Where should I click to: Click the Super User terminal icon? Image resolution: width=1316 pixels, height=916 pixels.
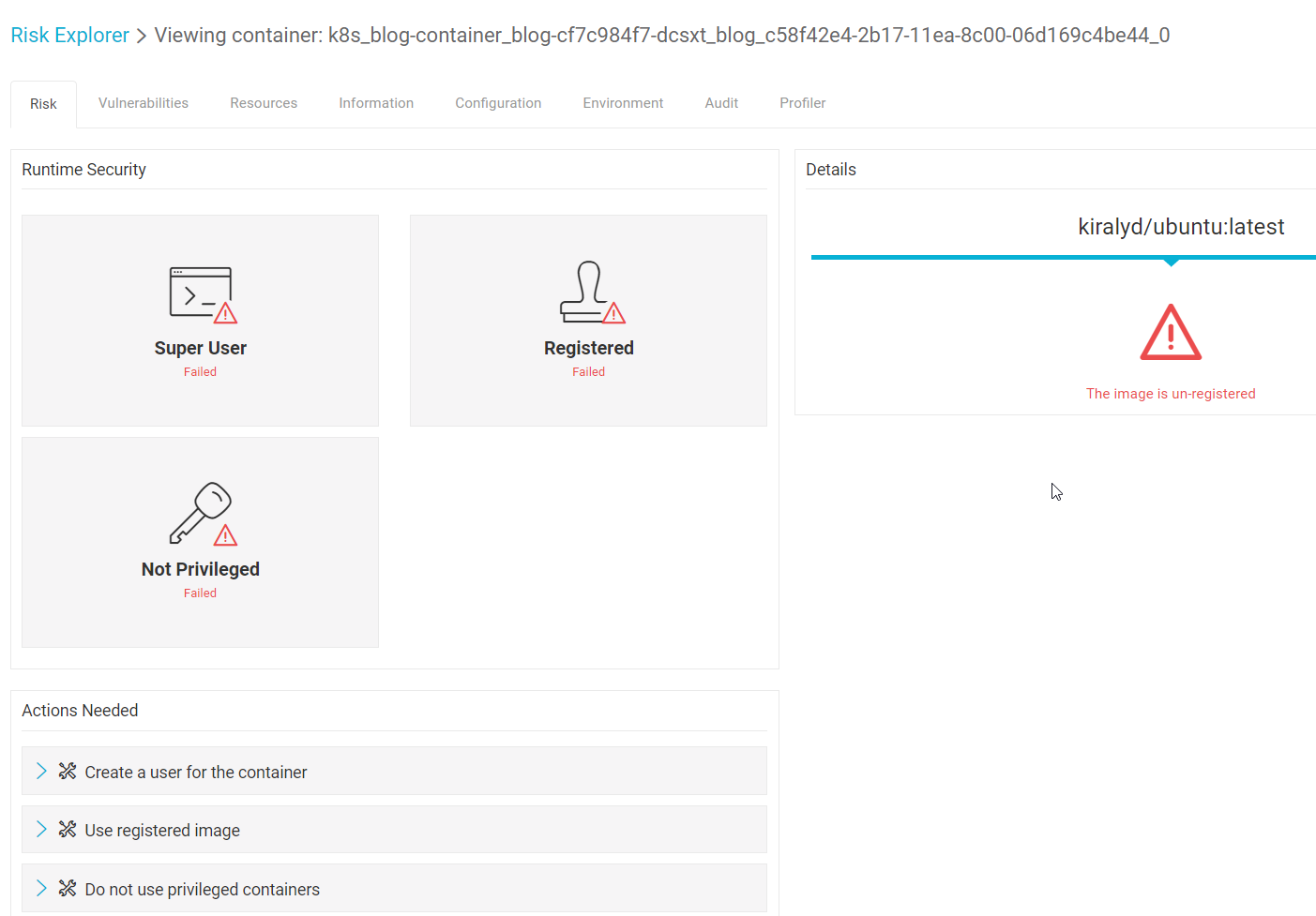201,293
